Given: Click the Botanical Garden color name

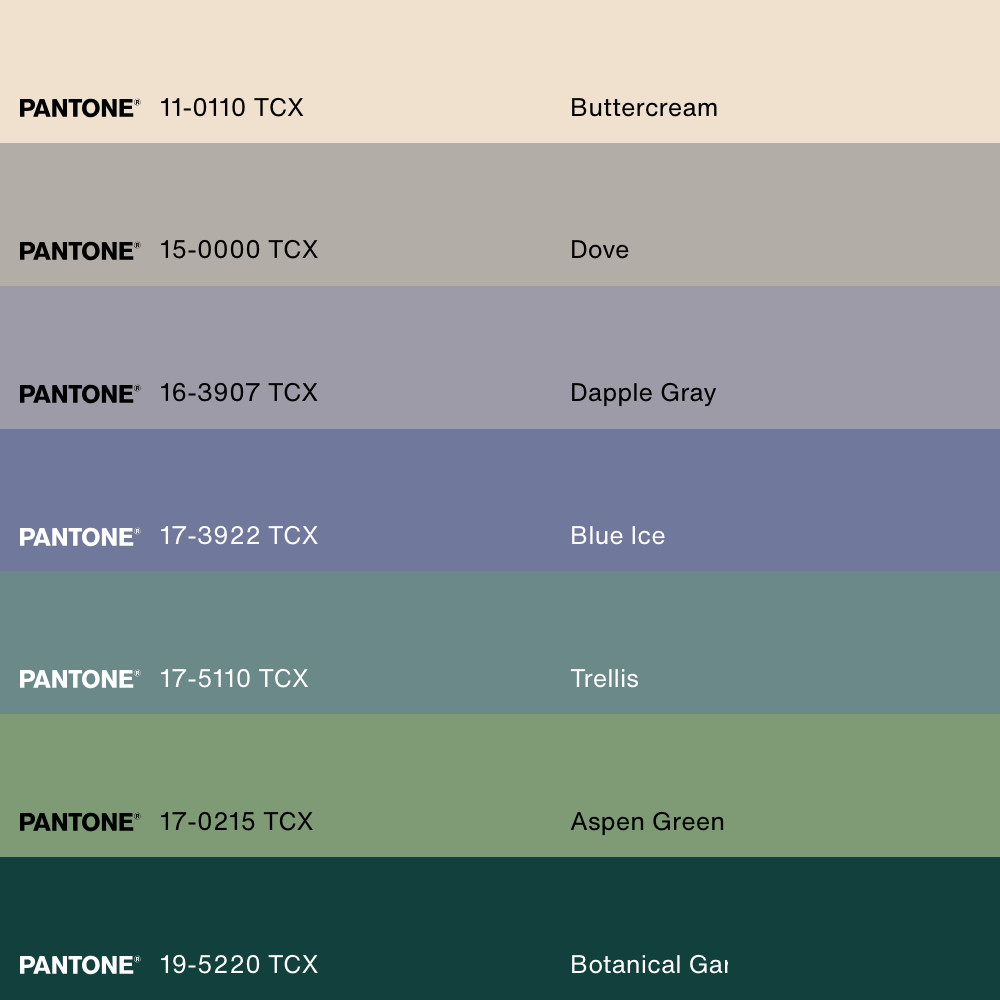Looking at the screenshot, I should pyautogui.click(x=649, y=964).
